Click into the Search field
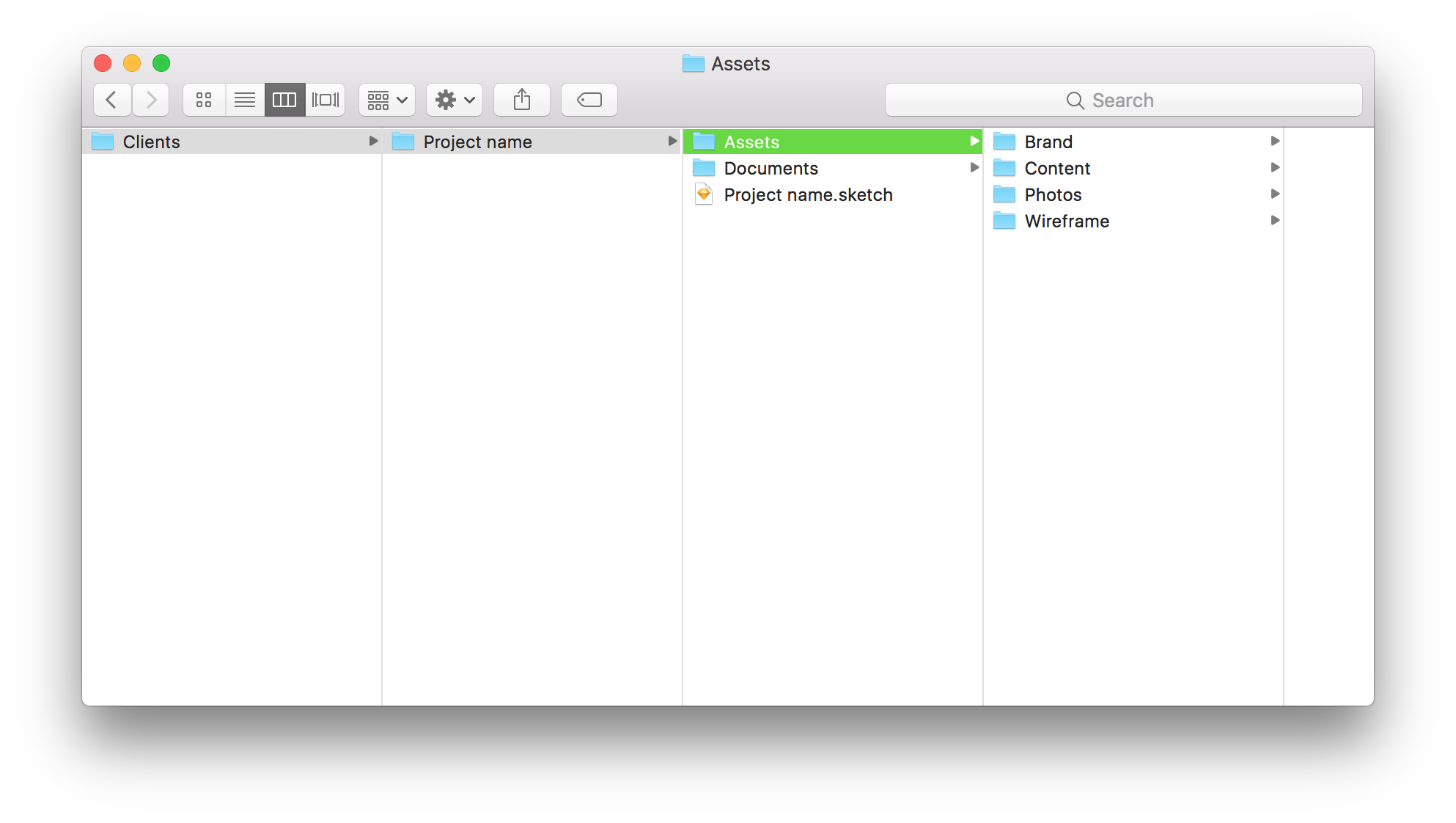The width and height of the screenshot is (1456, 823). tap(1123, 100)
